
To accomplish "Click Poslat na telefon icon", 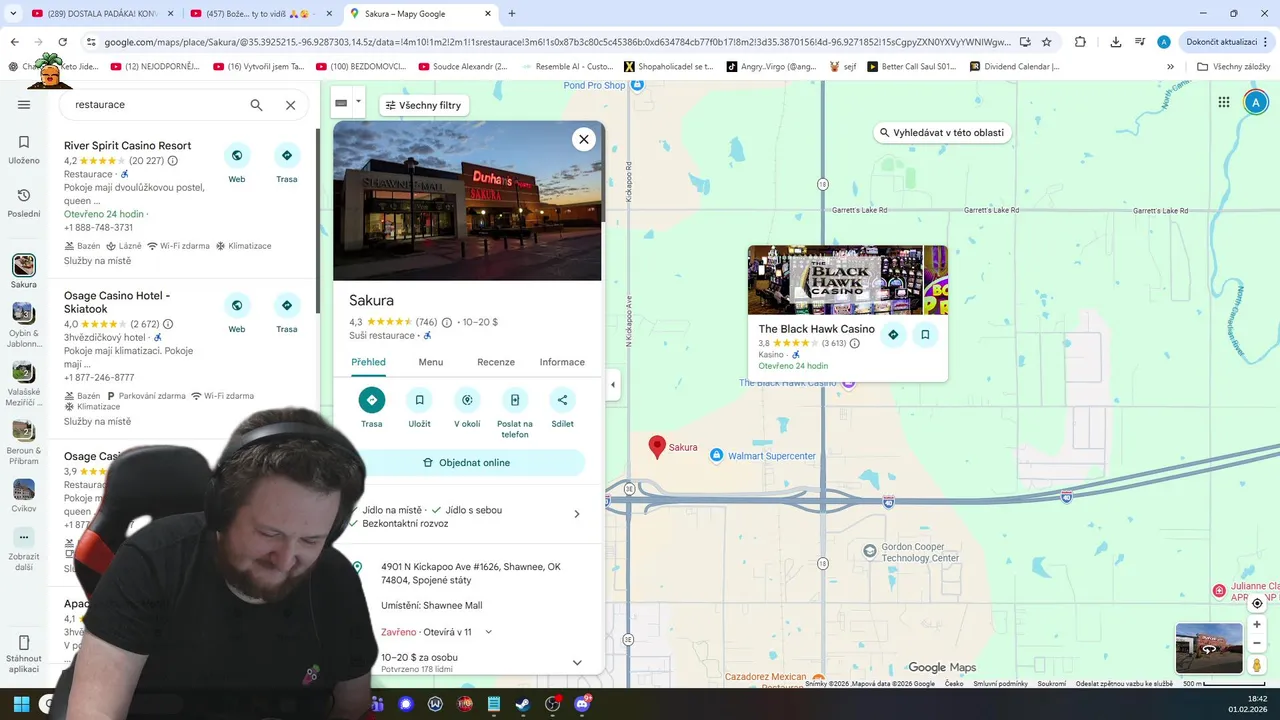I will click(x=515, y=400).
